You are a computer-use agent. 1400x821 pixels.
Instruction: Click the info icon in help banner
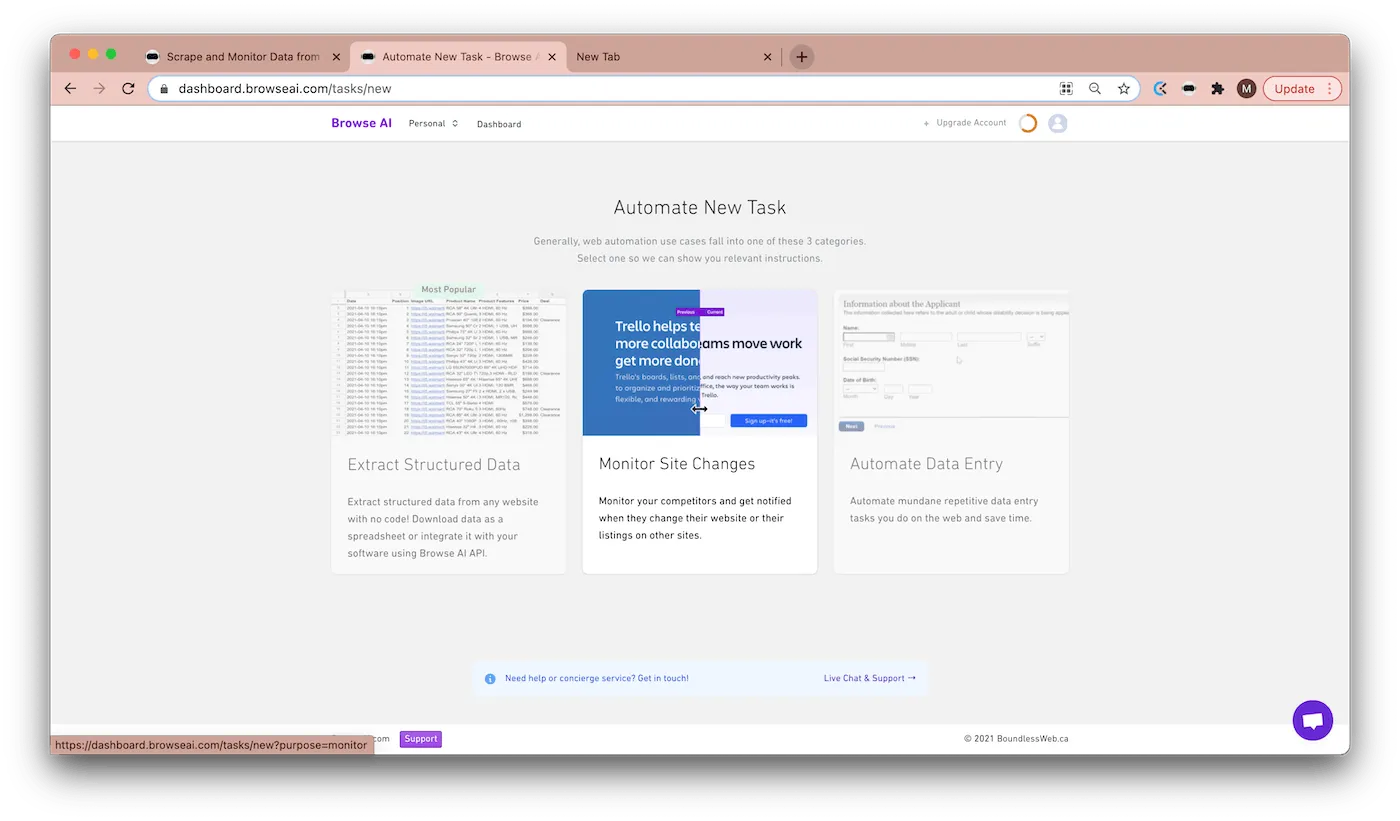[x=490, y=678]
